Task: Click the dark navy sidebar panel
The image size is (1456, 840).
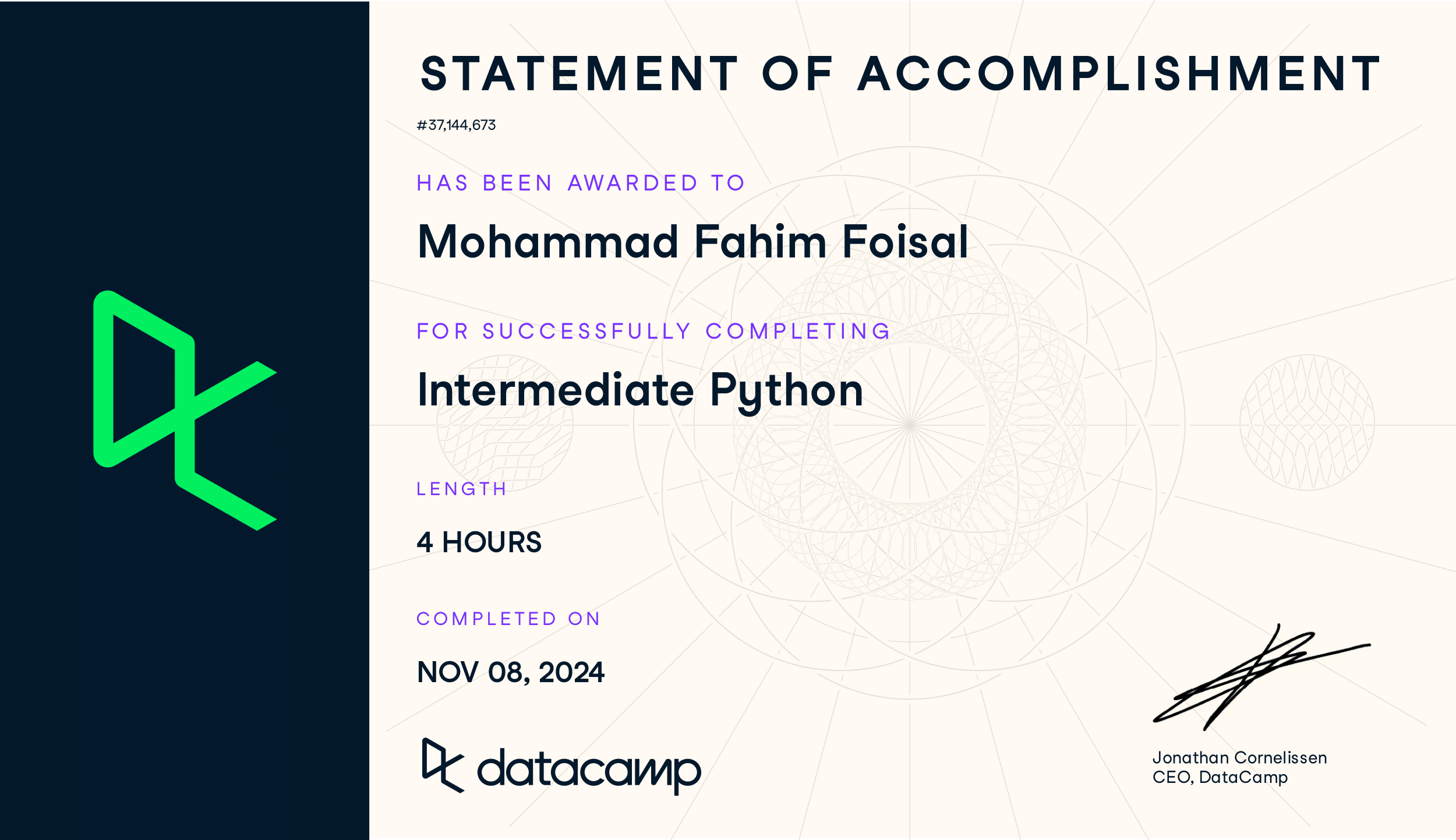Action: pyautogui.click(x=185, y=420)
